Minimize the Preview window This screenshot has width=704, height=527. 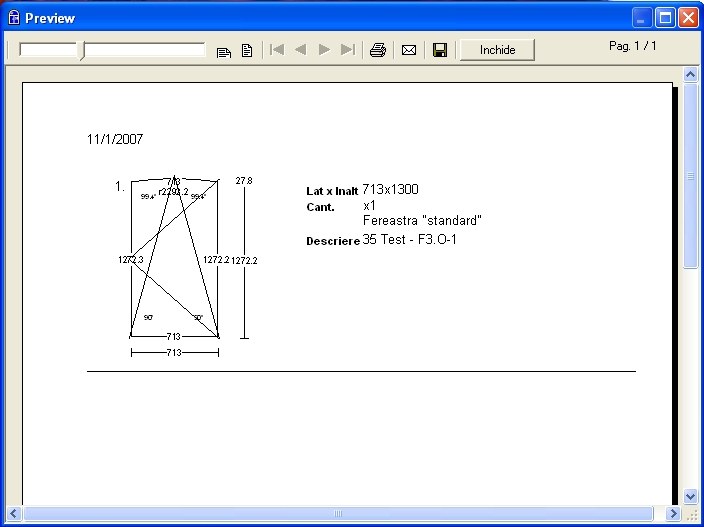click(x=642, y=18)
